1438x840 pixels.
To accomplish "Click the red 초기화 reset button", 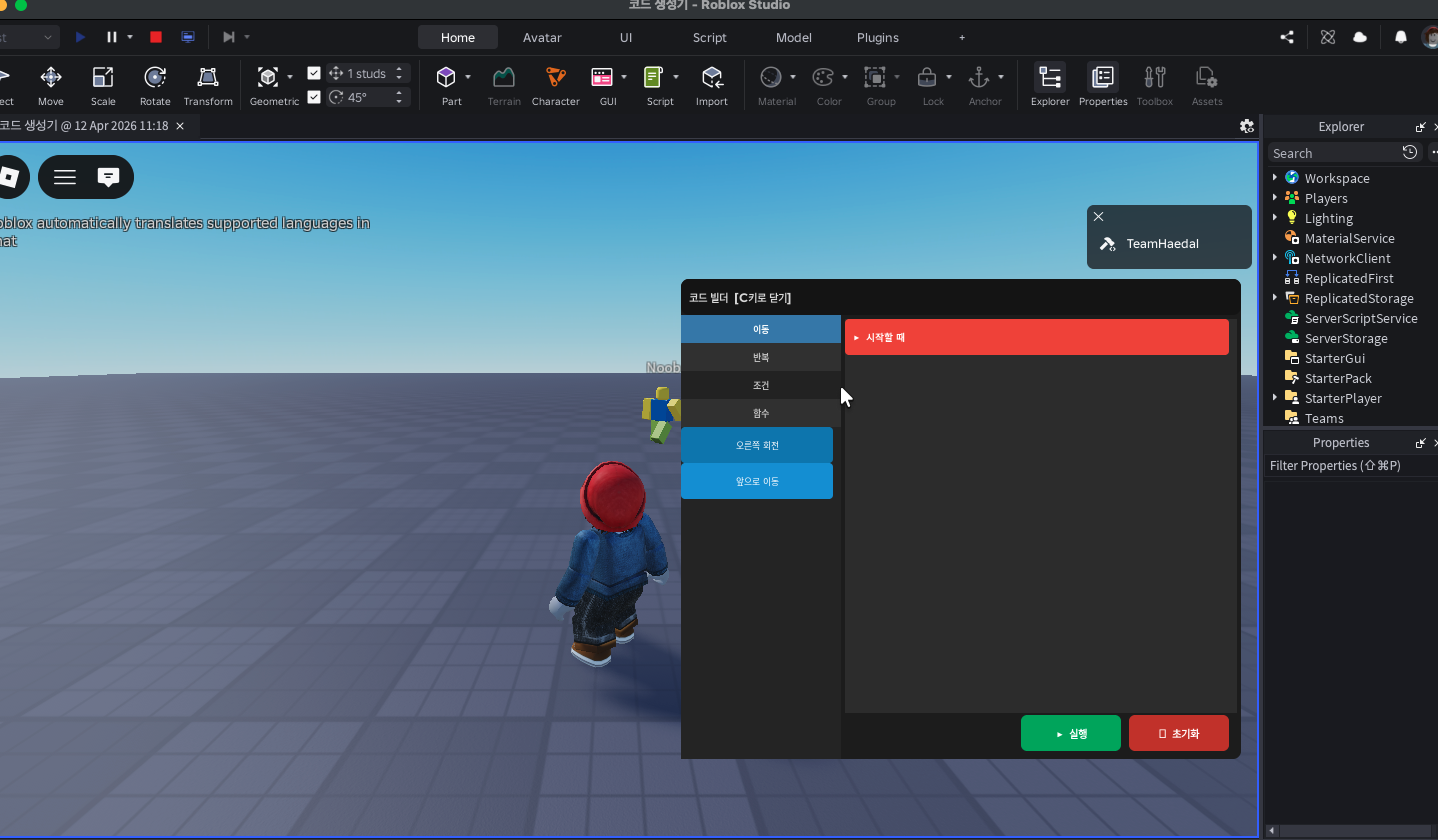I will 1179,733.
